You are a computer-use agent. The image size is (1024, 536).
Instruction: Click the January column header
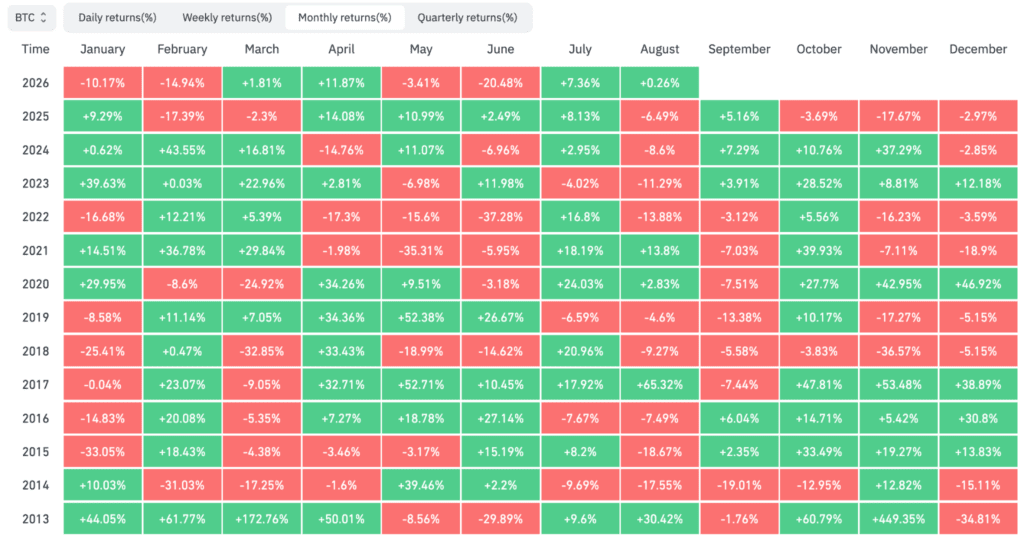103,49
